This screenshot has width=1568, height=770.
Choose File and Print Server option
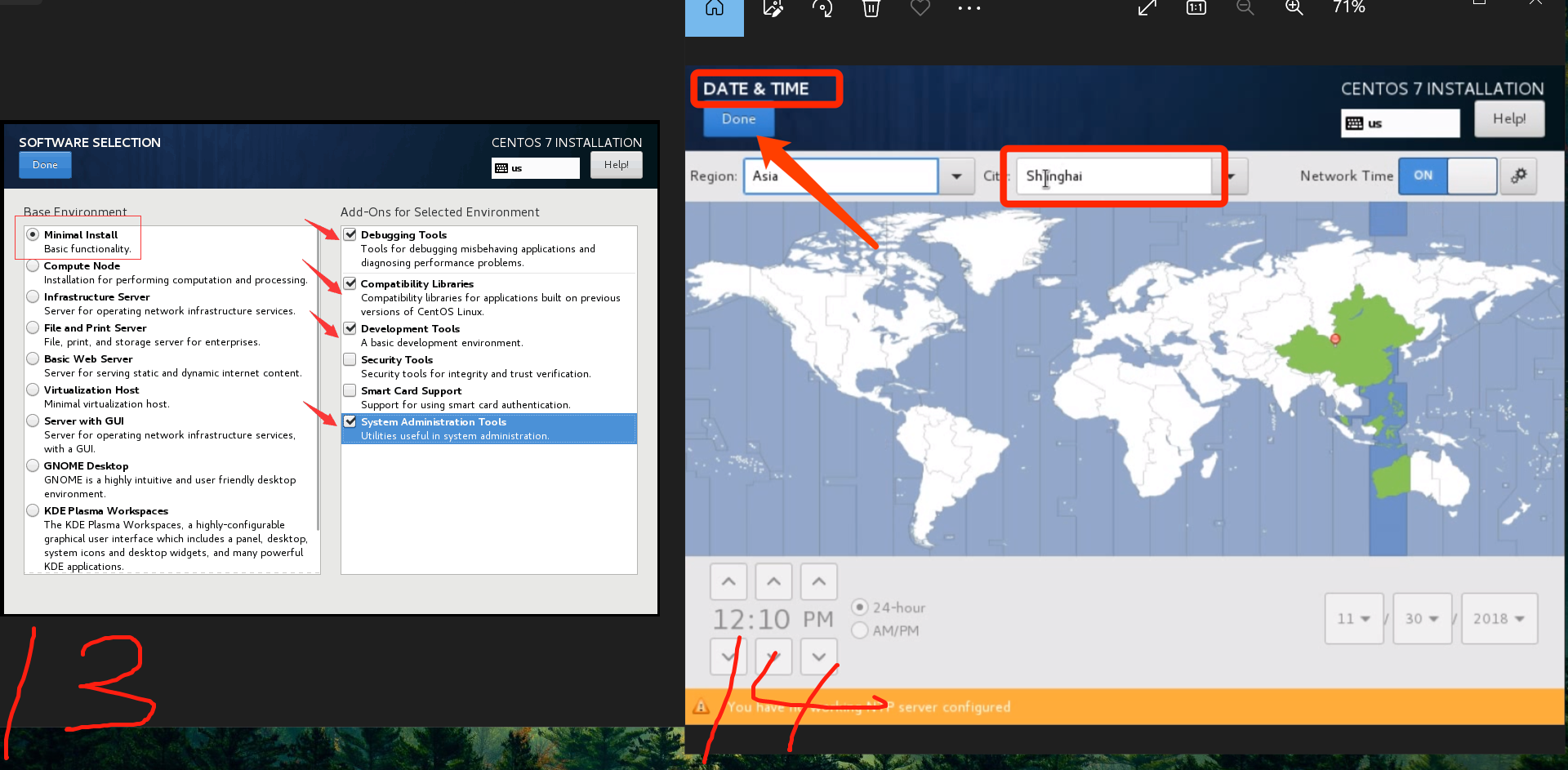coord(33,327)
